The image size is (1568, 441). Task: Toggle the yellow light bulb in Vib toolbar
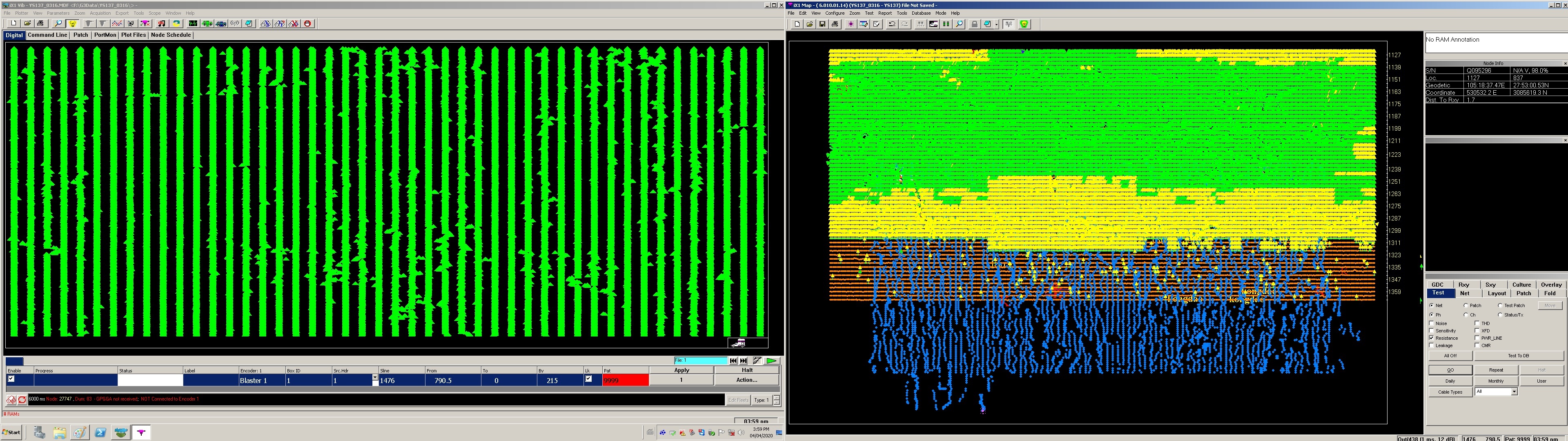point(72,24)
